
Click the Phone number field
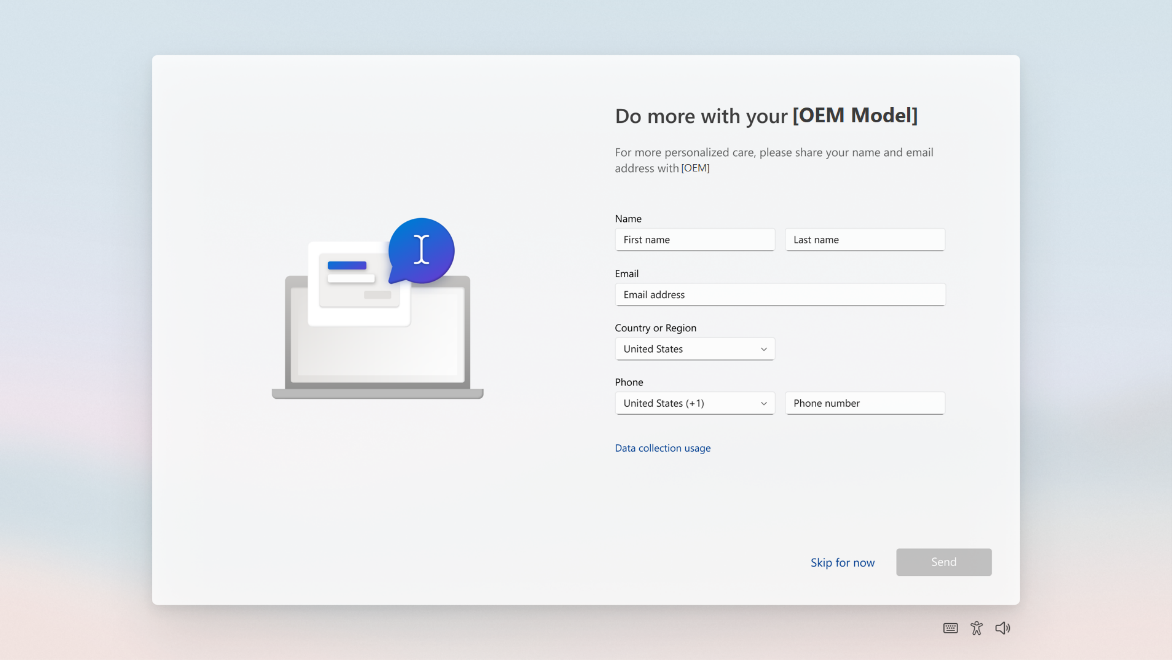pyautogui.click(x=864, y=403)
